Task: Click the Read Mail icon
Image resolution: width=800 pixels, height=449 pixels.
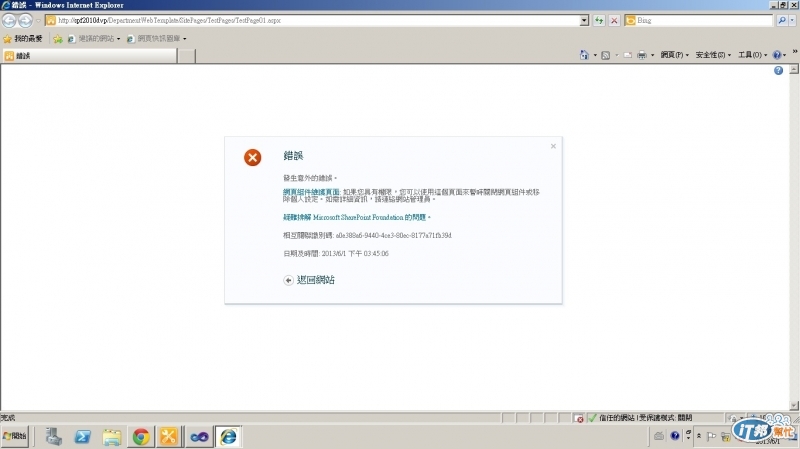Action: click(628, 55)
